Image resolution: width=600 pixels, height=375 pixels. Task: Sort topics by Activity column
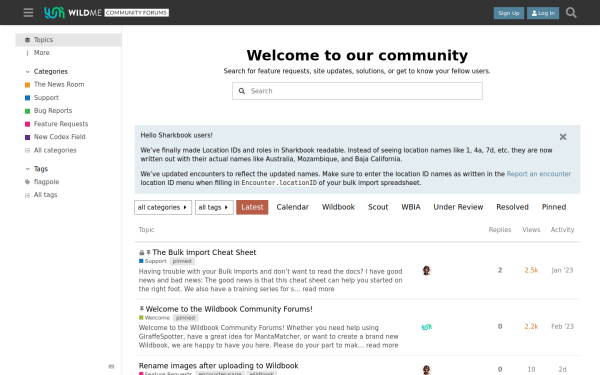pyautogui.click(x=562, y=230)
